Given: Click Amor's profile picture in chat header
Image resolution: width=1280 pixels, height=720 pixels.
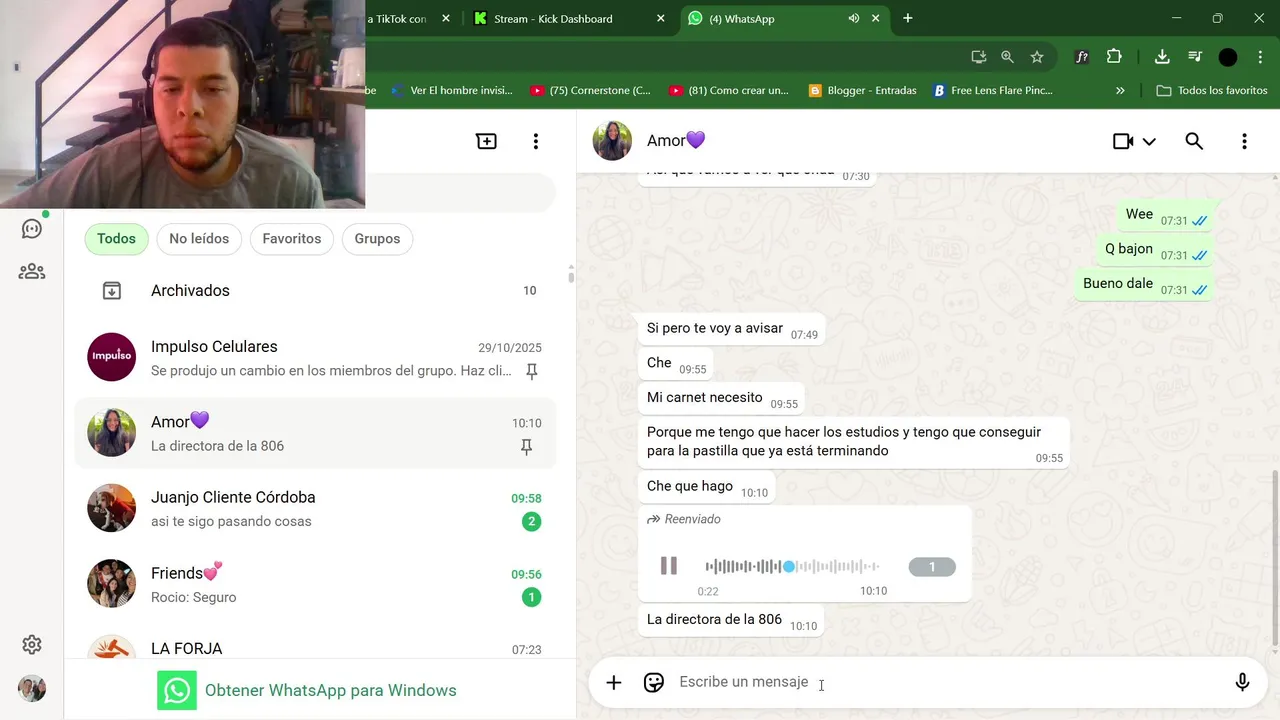Looking at the screenshot, I should 612,141.
